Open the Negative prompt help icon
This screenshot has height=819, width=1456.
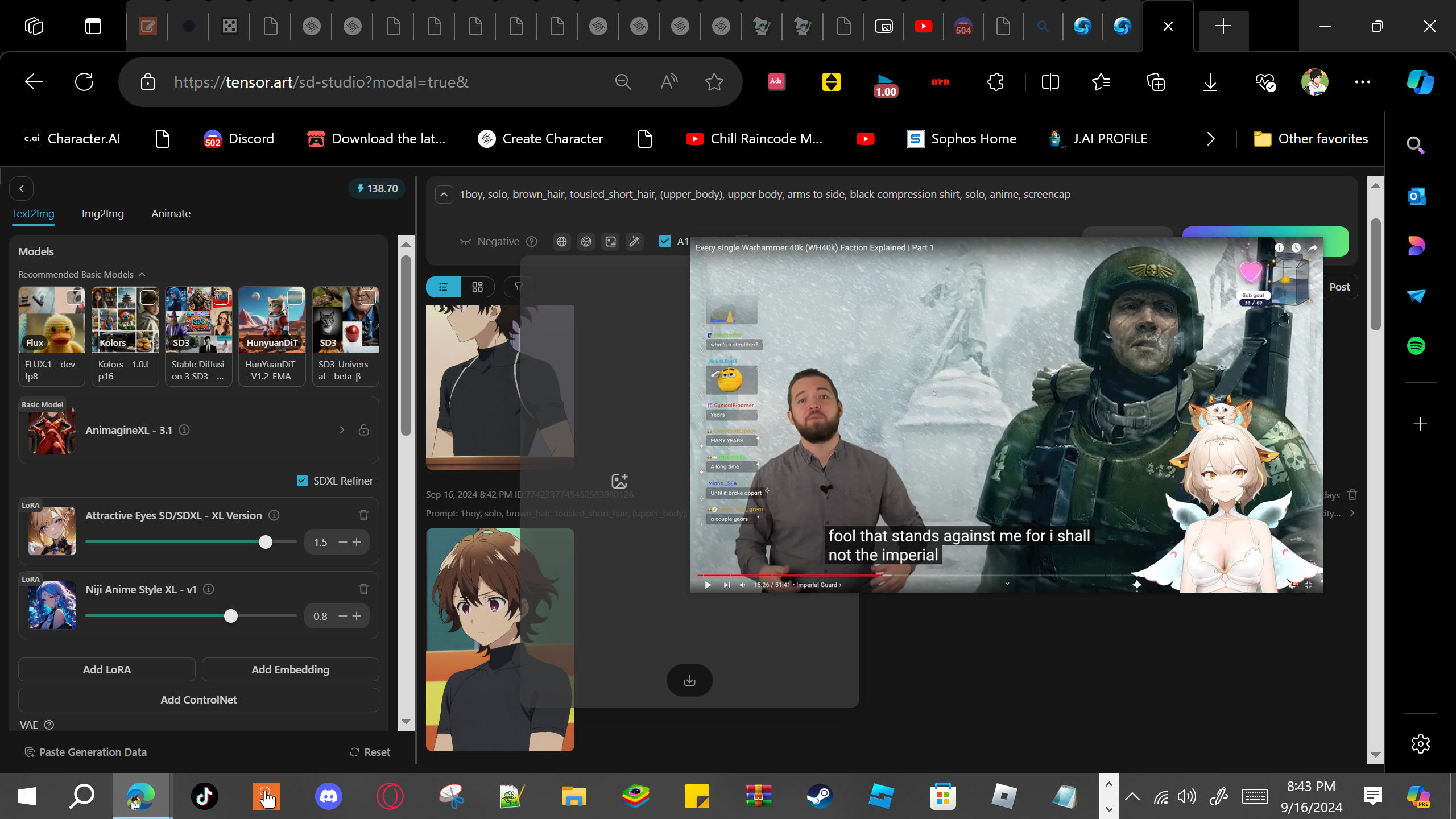(x=532, y=242)
